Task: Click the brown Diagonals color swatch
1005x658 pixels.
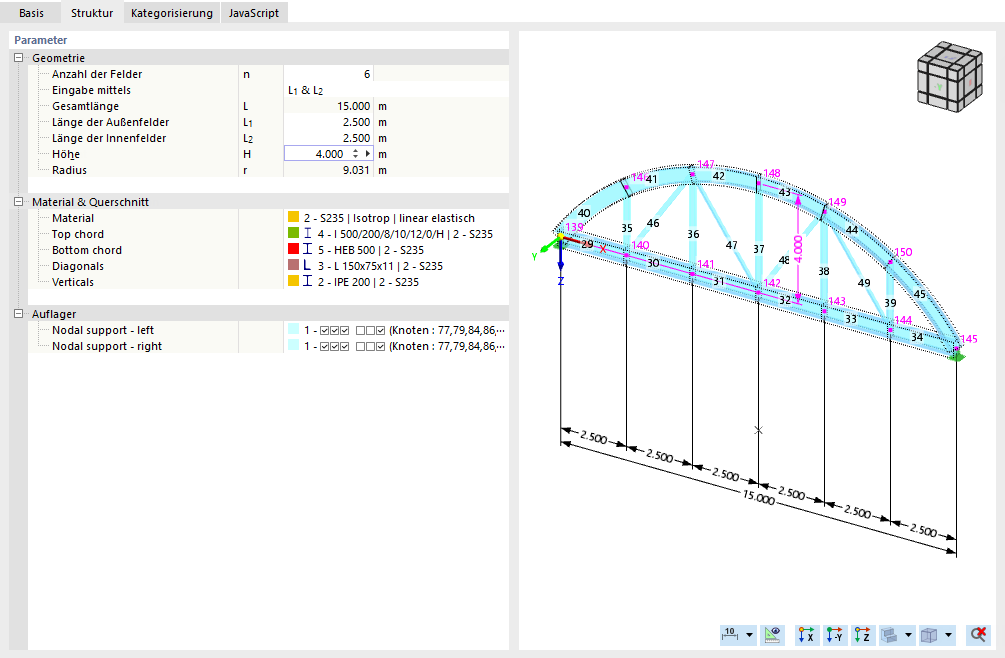Action: point(294,265)
